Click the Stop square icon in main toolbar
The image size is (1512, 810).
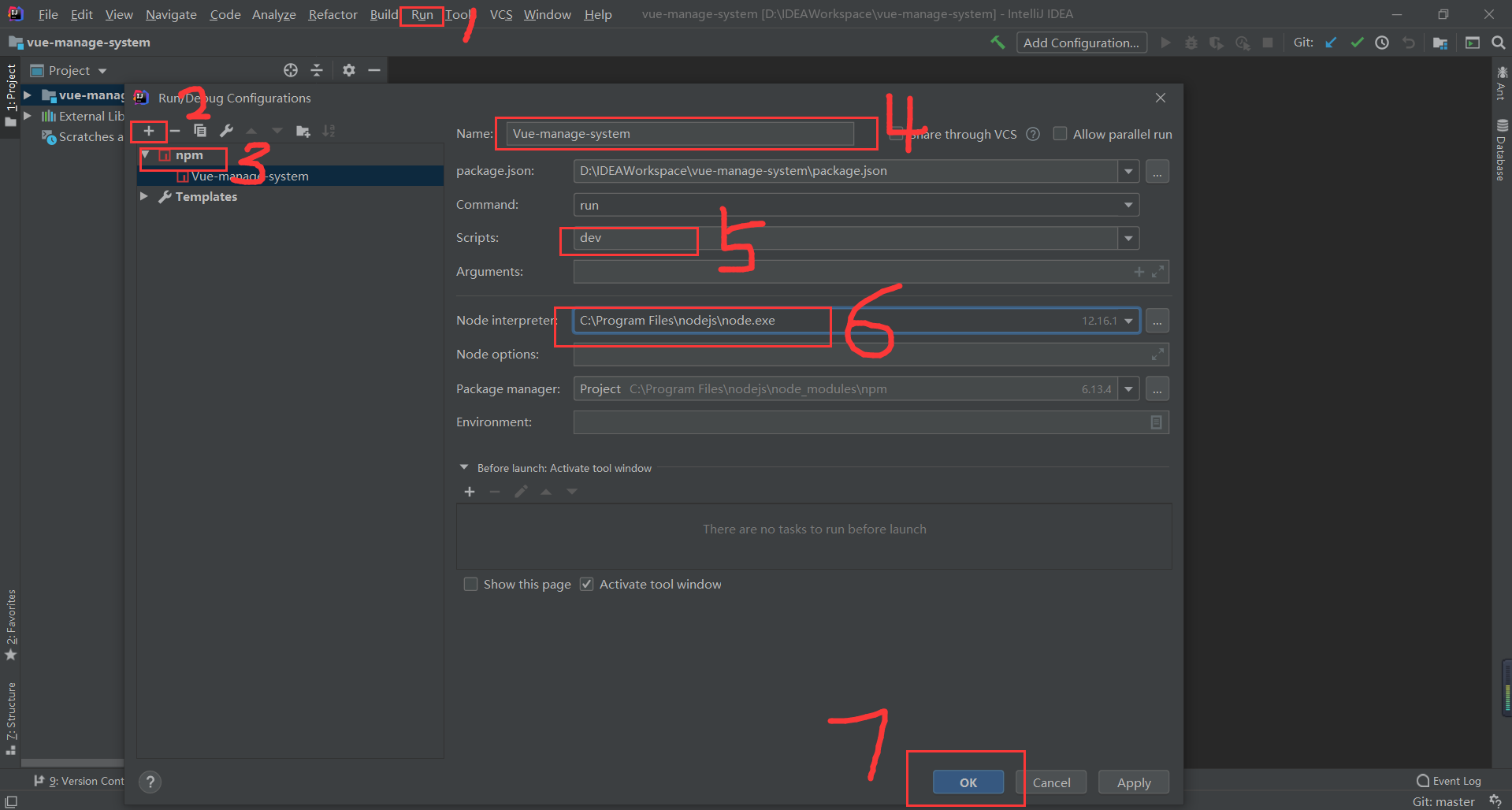coord(1268,43)
